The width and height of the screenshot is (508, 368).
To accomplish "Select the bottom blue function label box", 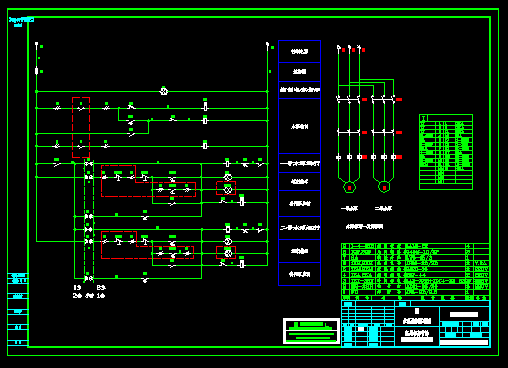I will (299, 274).
